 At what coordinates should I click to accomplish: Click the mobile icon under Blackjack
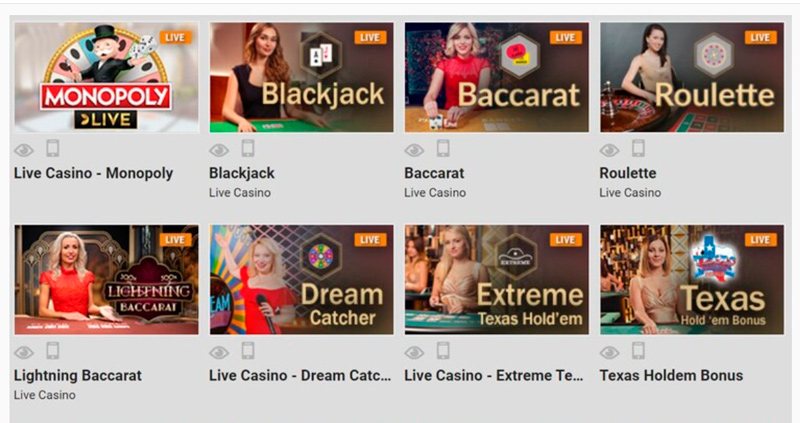tap(248, 148)
